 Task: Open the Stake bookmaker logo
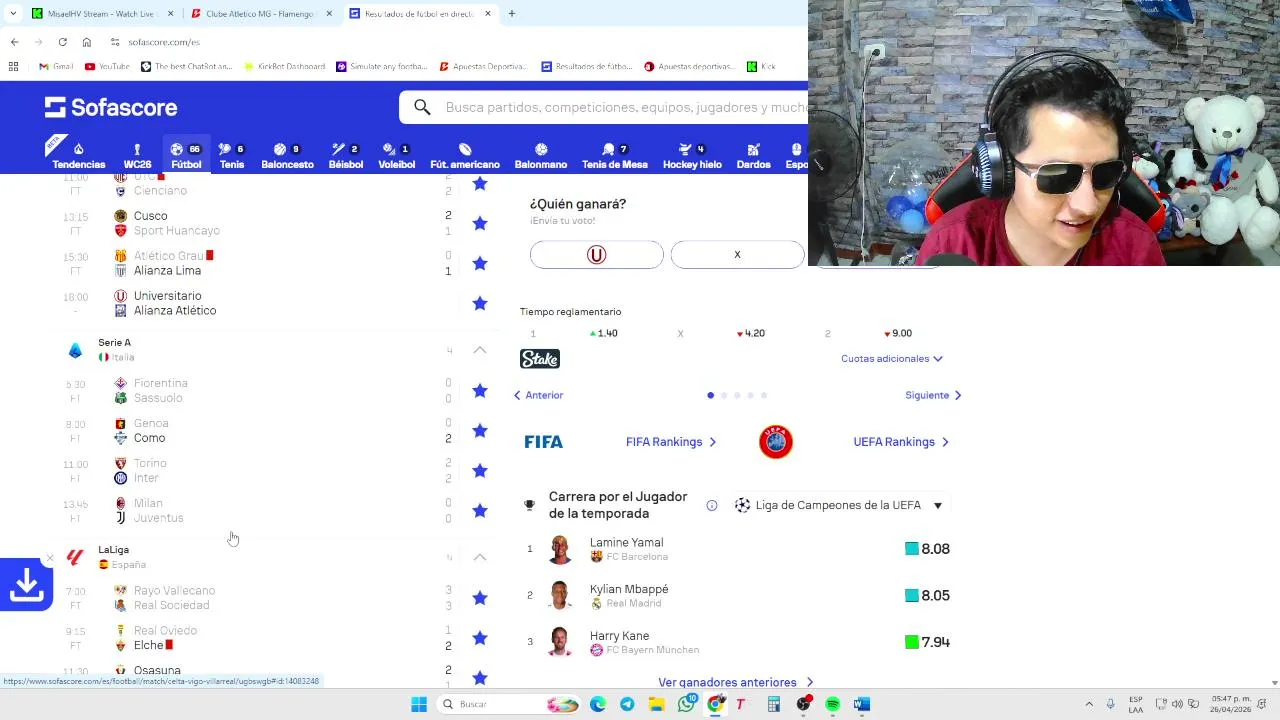540,359
